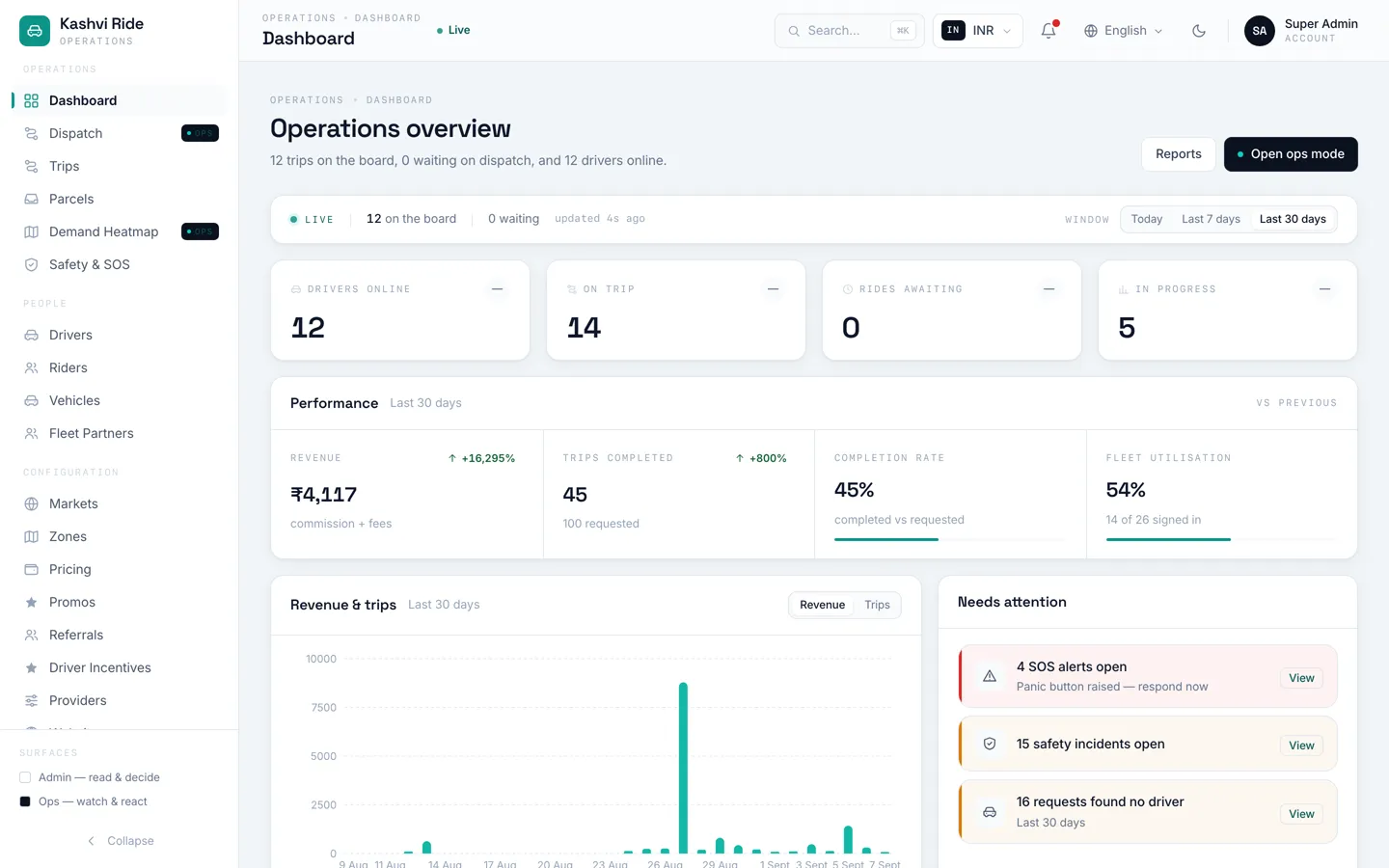Open the Zones configuration page
Screen dimensions: 1389x868
[120, 536]
